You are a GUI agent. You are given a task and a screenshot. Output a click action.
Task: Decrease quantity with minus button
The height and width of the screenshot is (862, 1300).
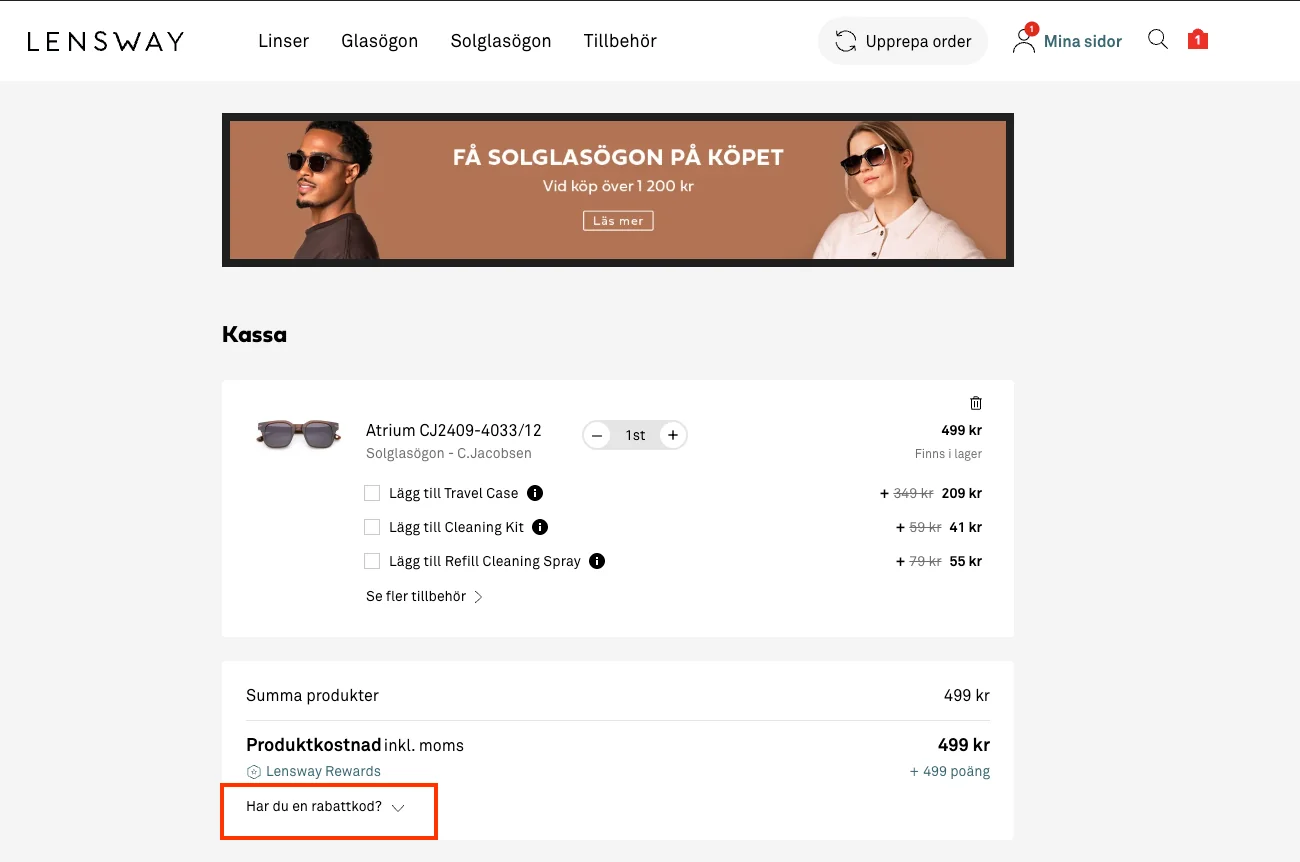[597, 435]
